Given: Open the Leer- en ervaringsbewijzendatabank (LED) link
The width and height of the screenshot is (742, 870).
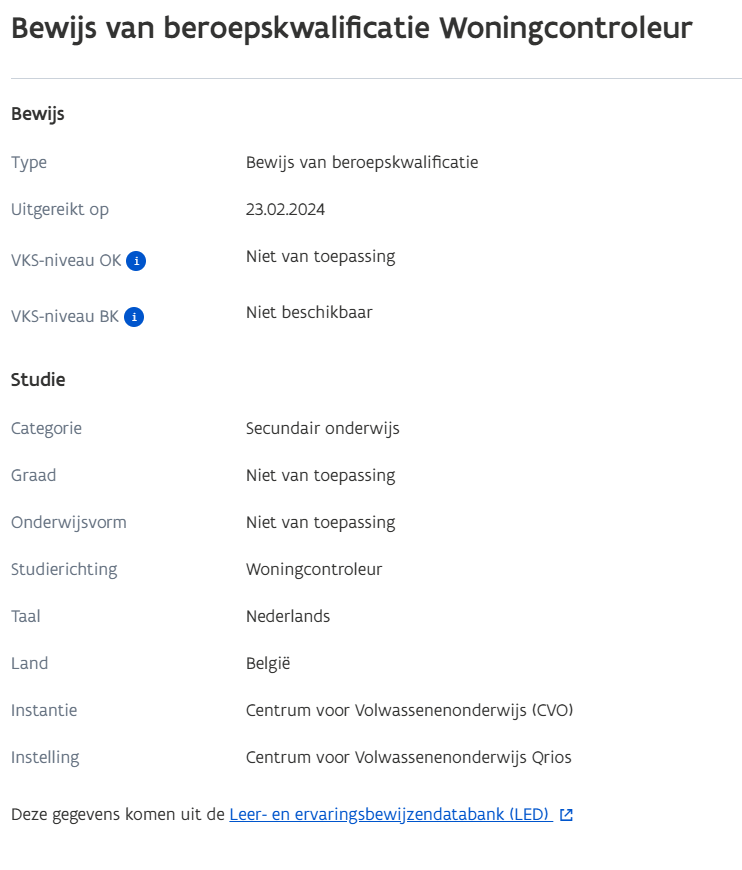Looking at the screenshot, I should [390, 814].
